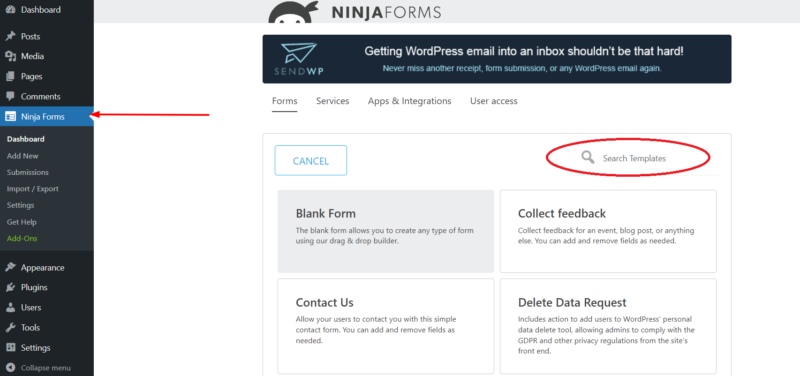Click the Media icon in sidebar
The width and height of the screenshot is (800, 376).
pos(10,56)
